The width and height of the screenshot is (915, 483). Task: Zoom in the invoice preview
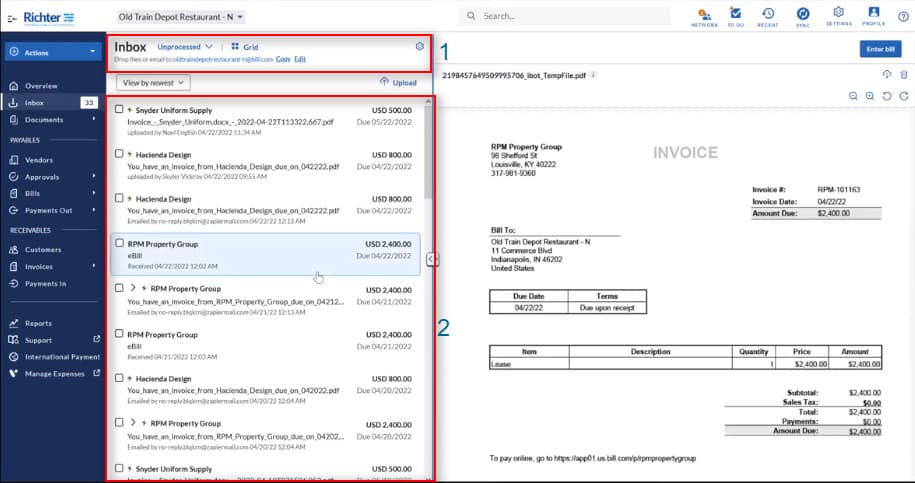pos(870,96)
